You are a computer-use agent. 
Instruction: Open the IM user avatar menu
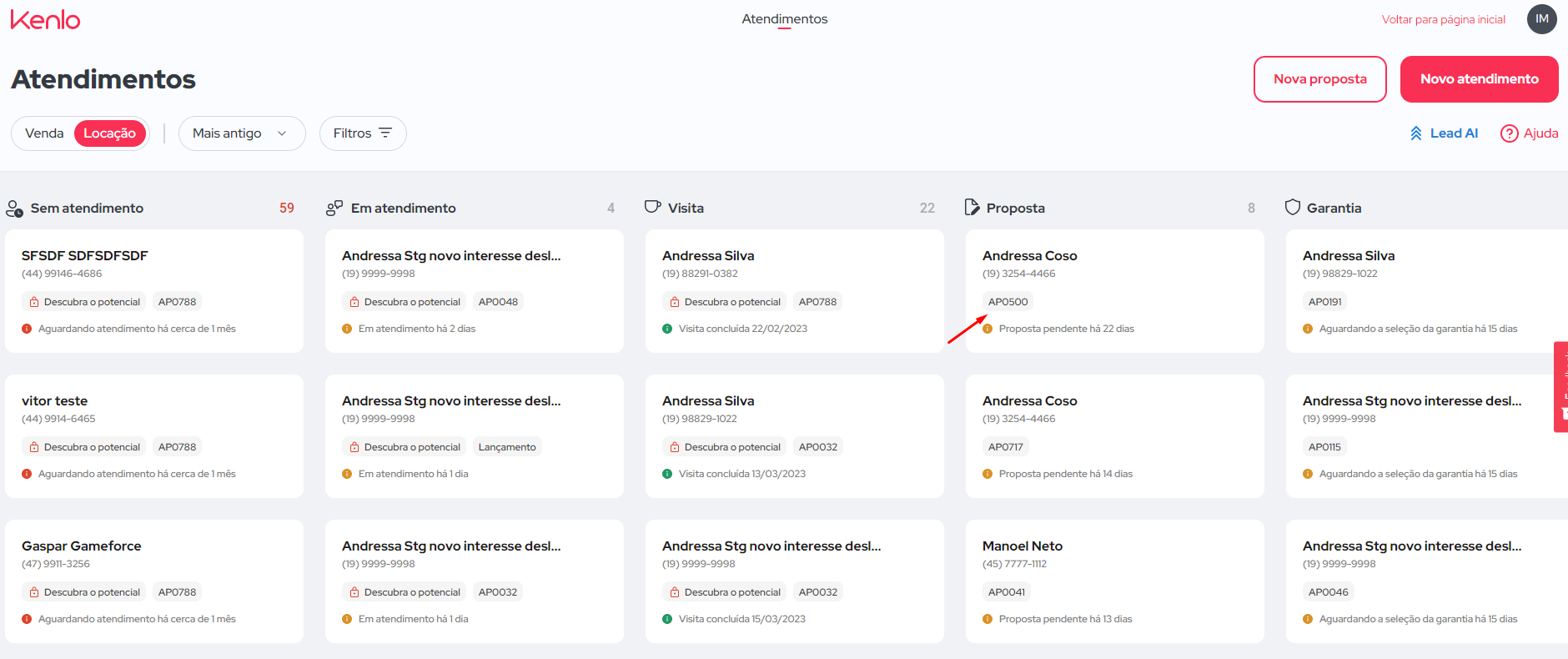tap(1541, 19)
